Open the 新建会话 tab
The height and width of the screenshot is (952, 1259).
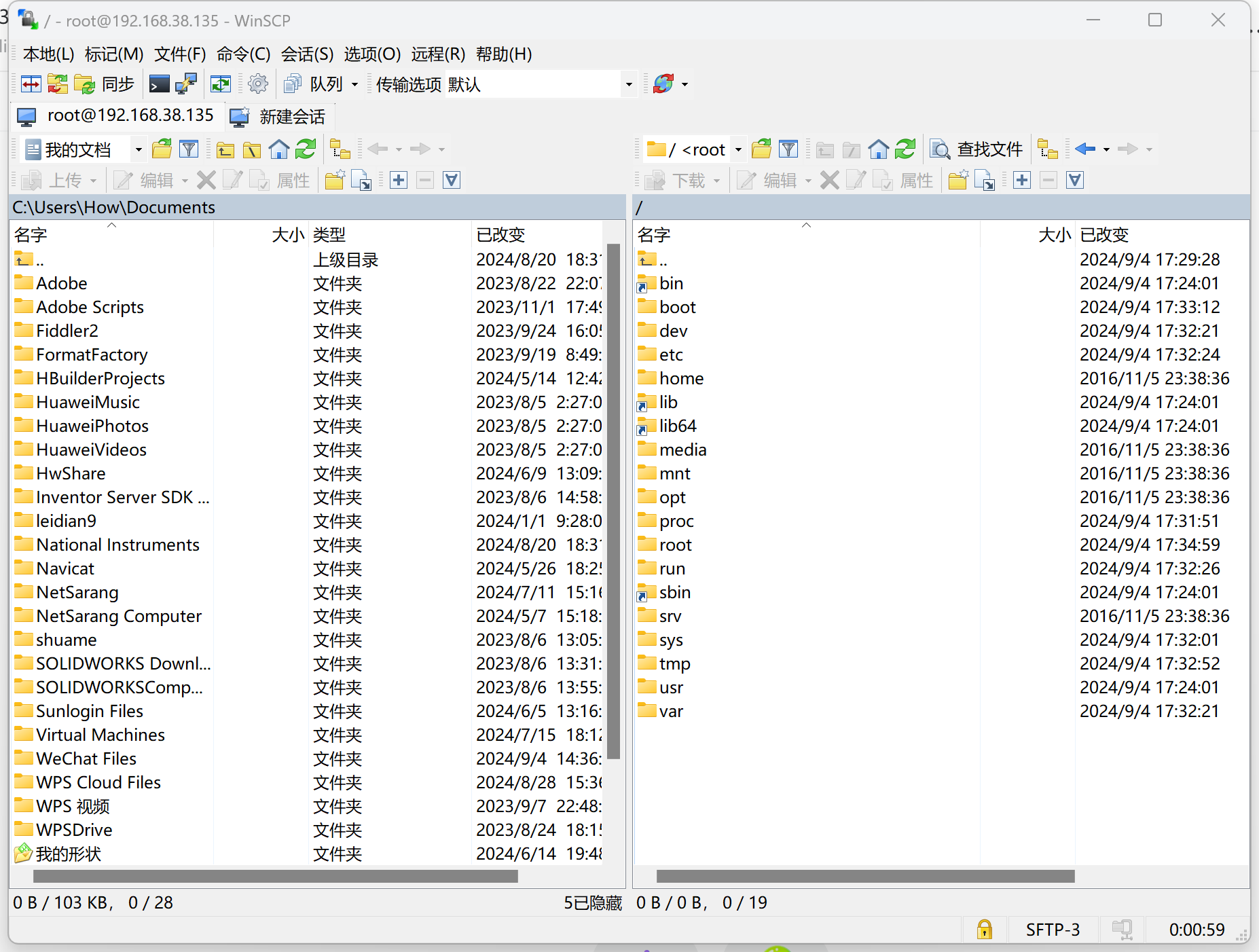(278, 116)
